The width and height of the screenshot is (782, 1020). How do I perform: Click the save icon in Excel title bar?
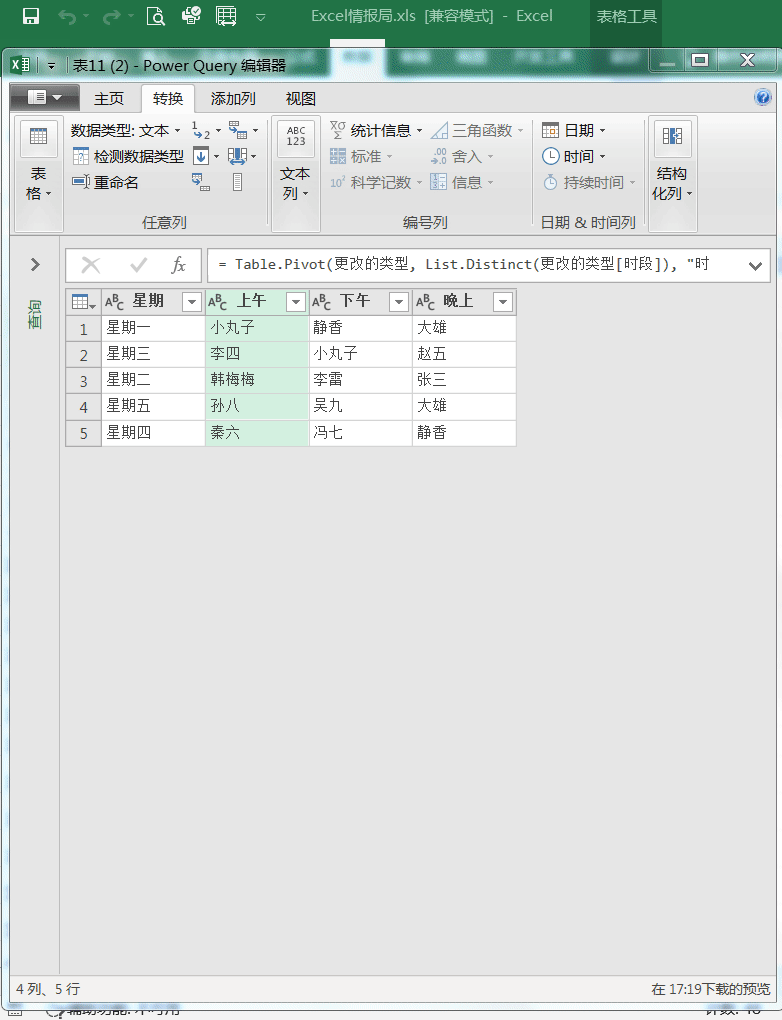click(31, 16)
